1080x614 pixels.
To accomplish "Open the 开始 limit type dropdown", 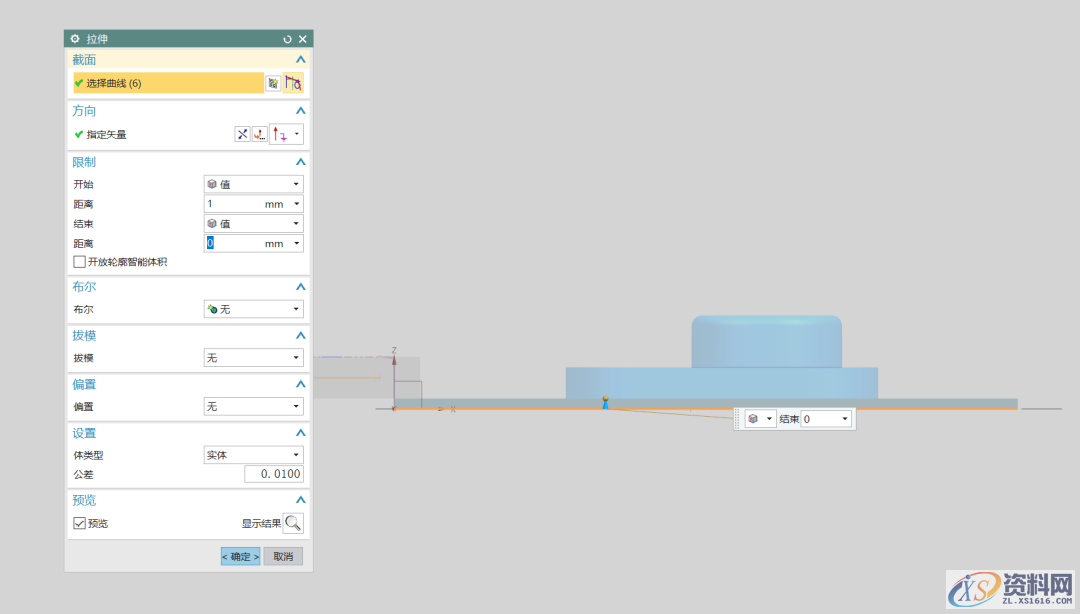I will click(253, 184).
